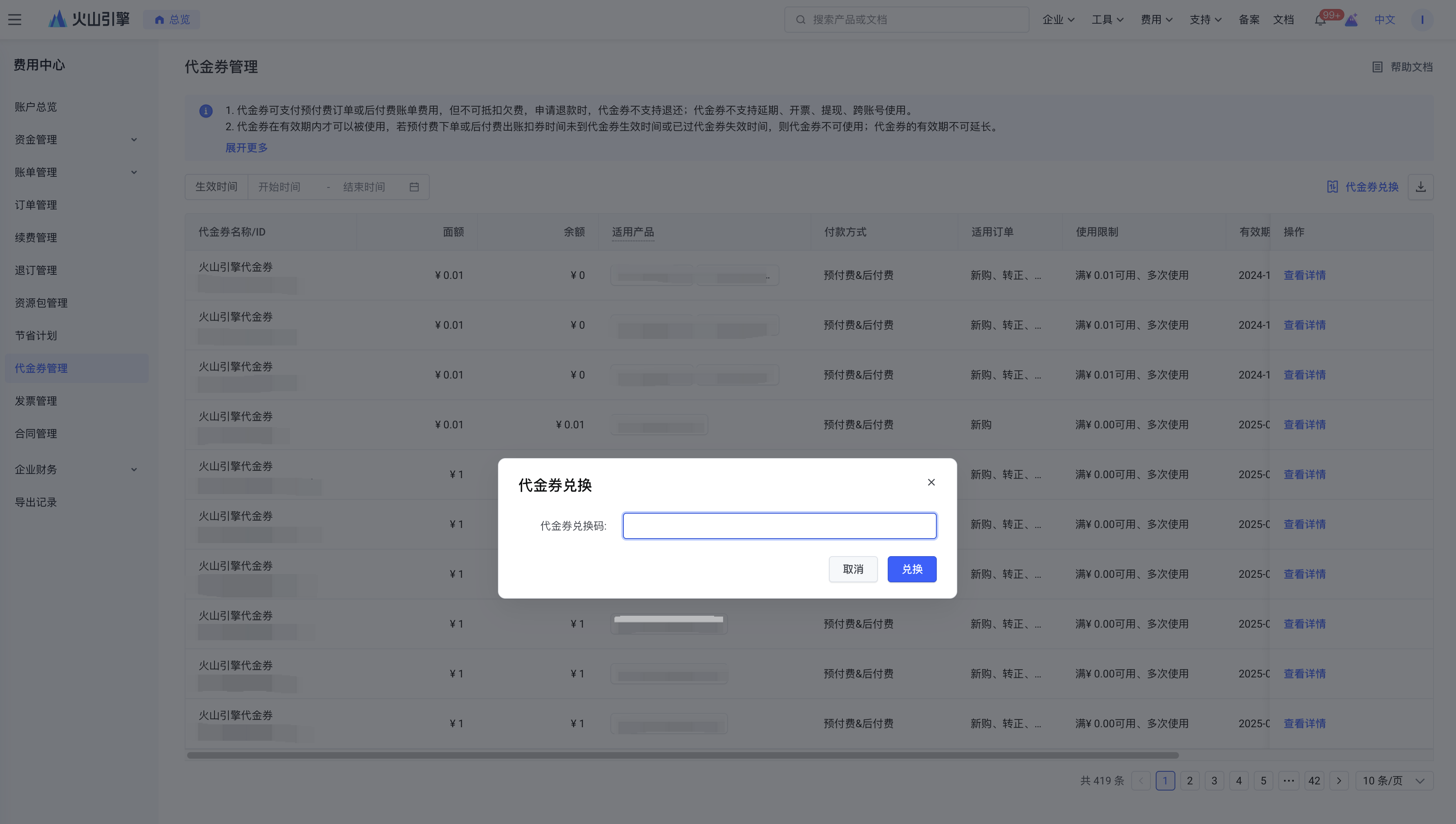Screen dimensions: 1456x824
Task: Focus the 代金券兑换码 input field
Action: tap(779, 526)
